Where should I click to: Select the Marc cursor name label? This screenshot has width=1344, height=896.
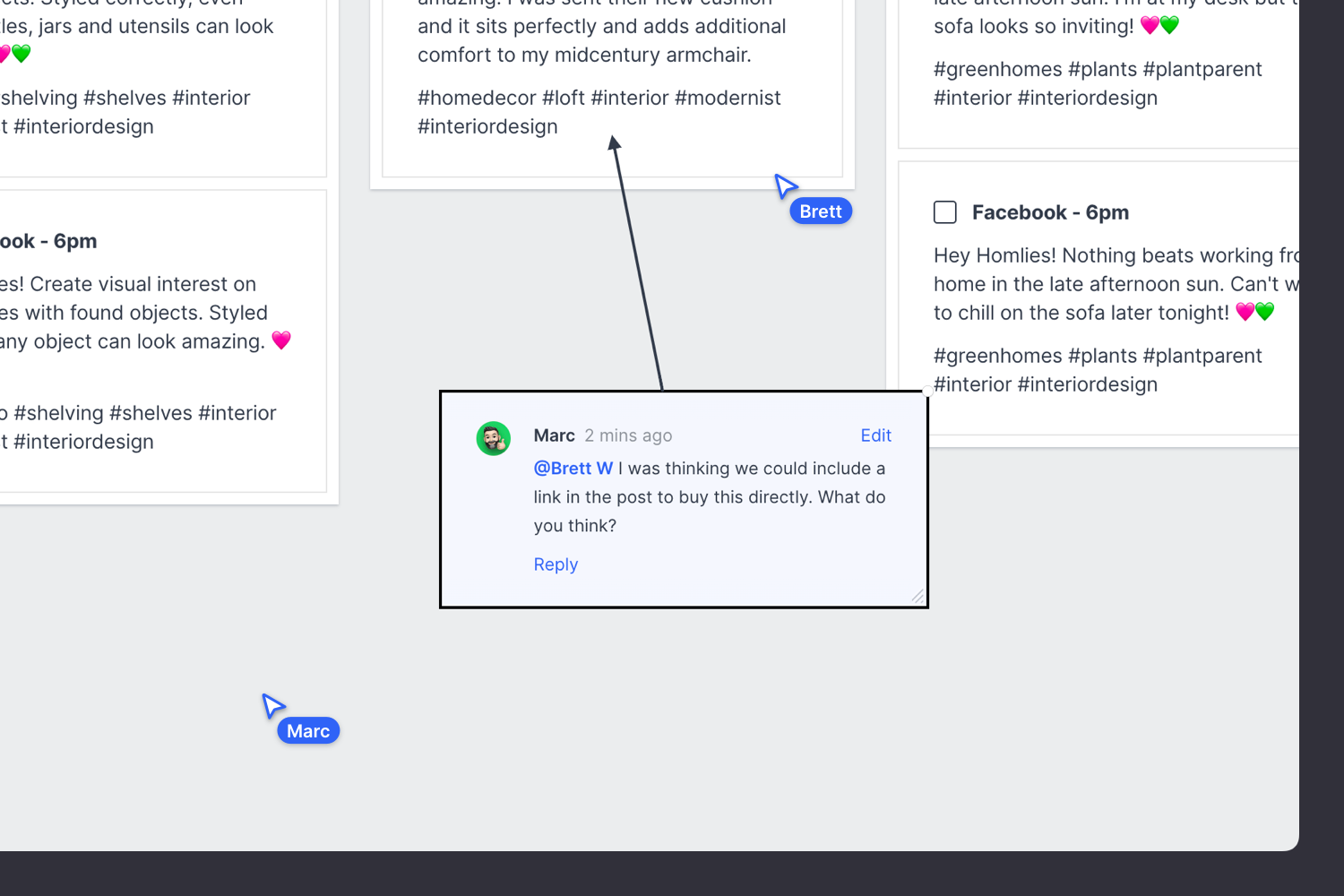coord(308,731)
